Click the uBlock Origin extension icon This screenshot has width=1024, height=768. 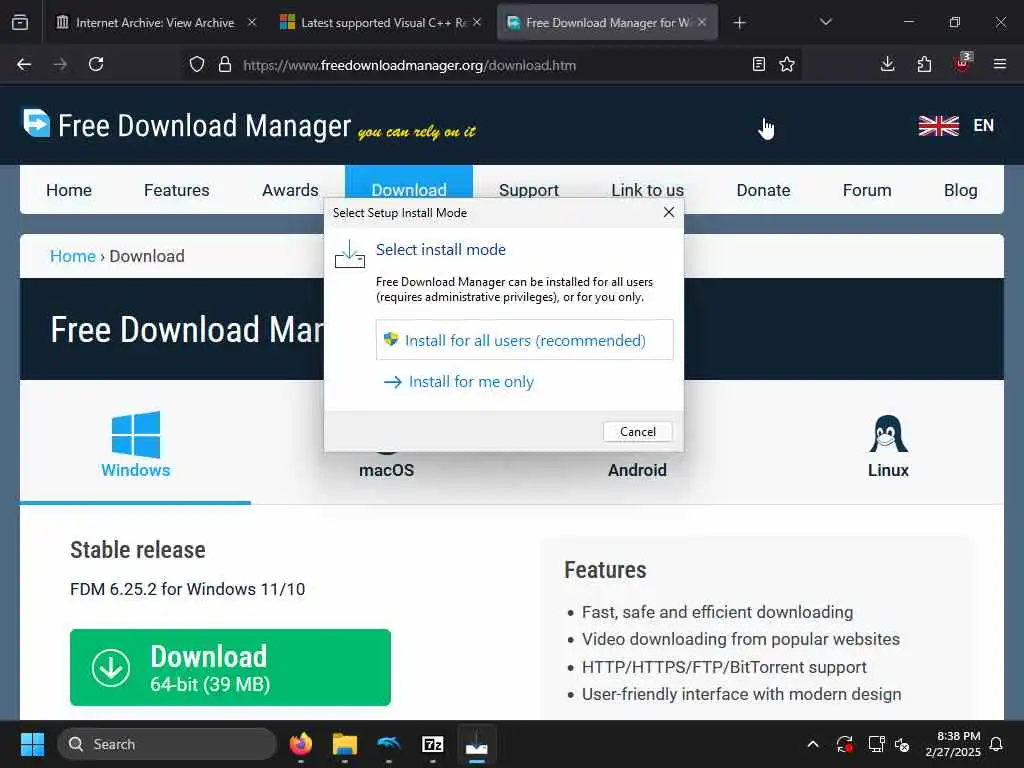click(x=963, y=63)
